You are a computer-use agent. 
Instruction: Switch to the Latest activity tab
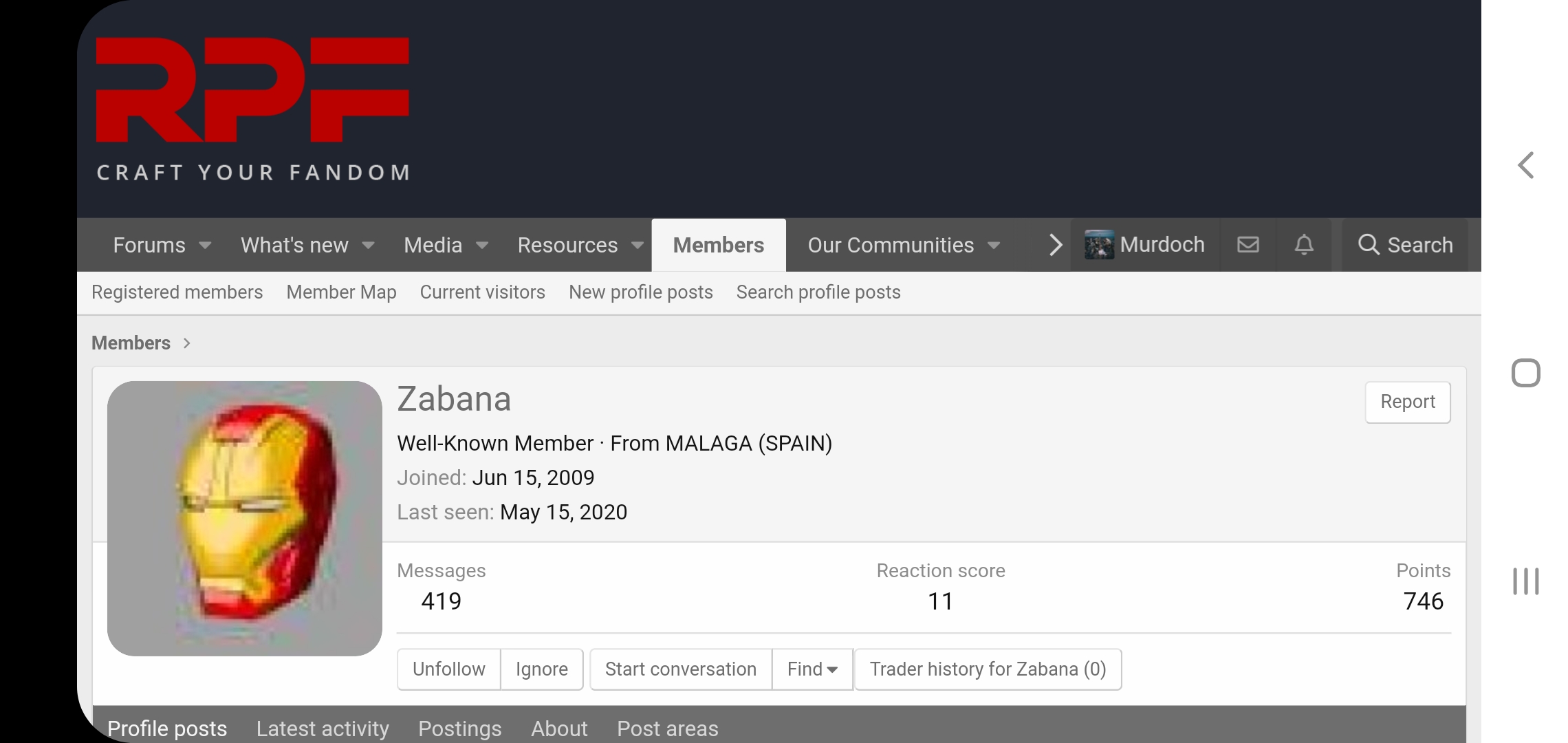pos(323,728)
